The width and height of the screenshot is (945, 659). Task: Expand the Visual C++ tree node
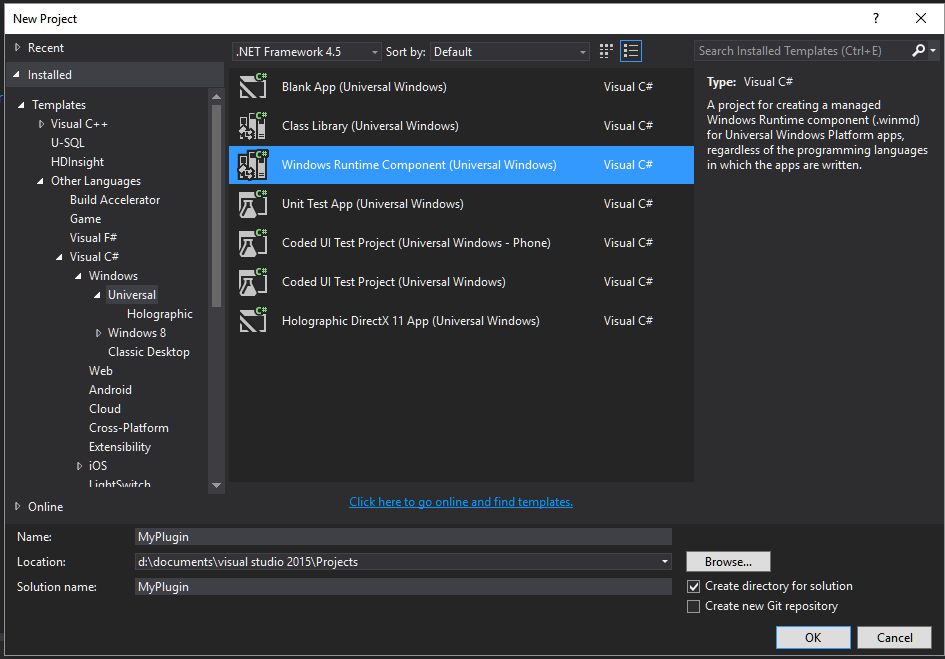pyautogui.click(x=41, y=124)
